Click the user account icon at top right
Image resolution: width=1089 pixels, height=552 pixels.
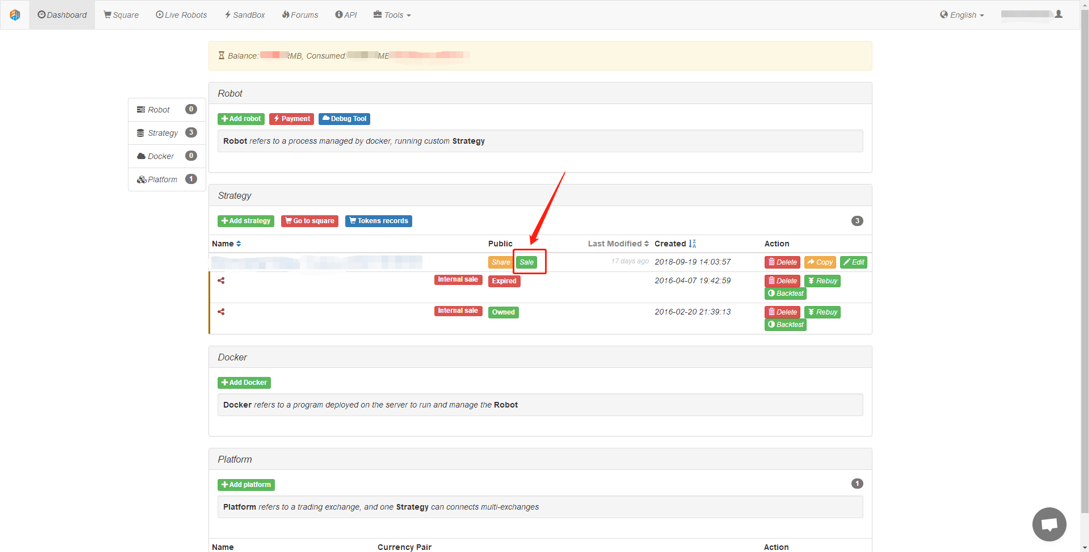coord(1058,14)
